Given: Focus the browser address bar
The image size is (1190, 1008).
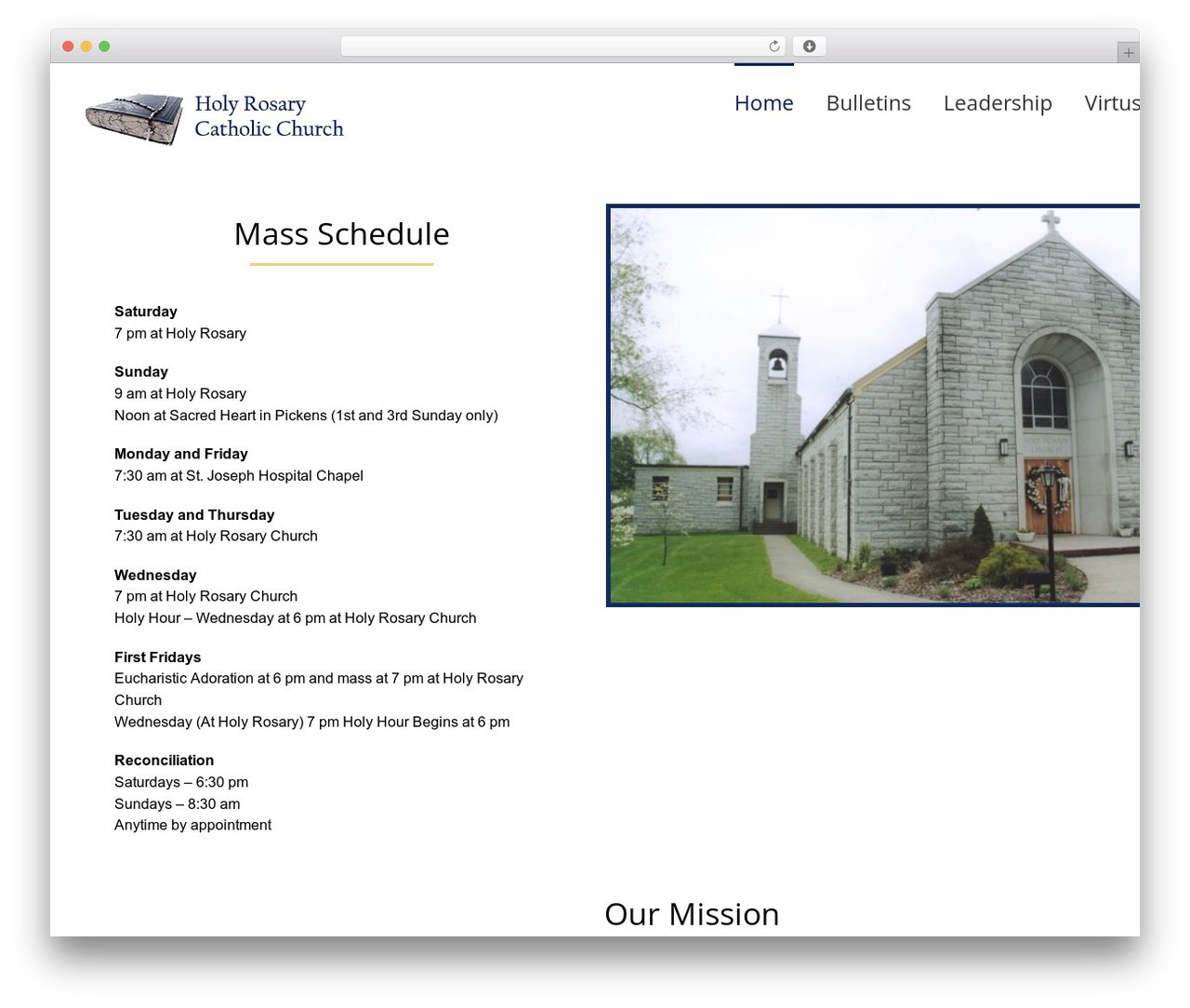Looking at the screenshot, I should pos(562,46).
